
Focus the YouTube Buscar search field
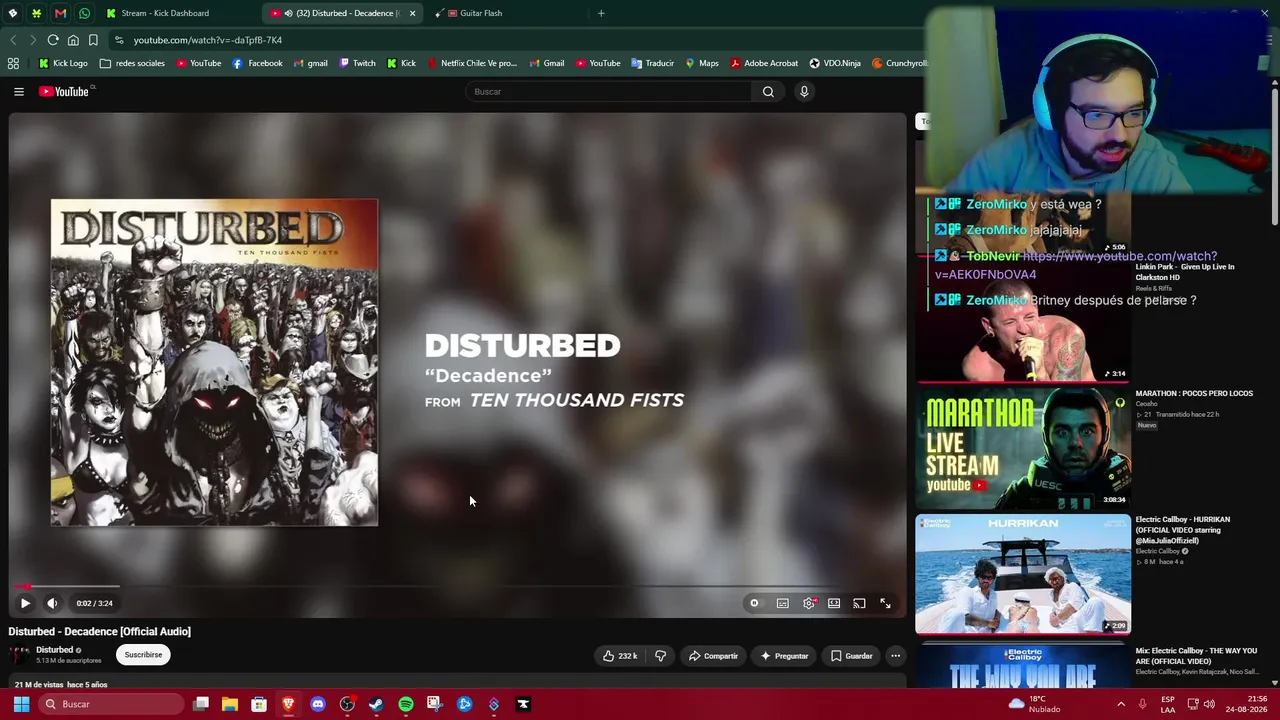[x=609, y=92]
